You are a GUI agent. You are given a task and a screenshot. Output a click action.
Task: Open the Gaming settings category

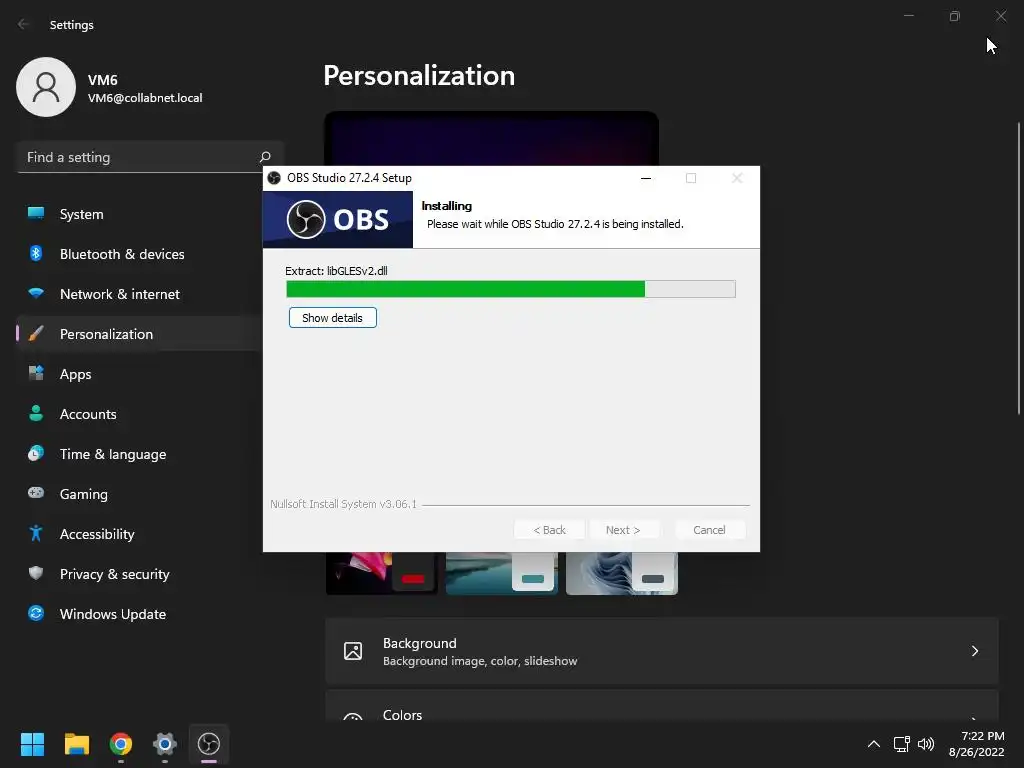pos(139,493)
